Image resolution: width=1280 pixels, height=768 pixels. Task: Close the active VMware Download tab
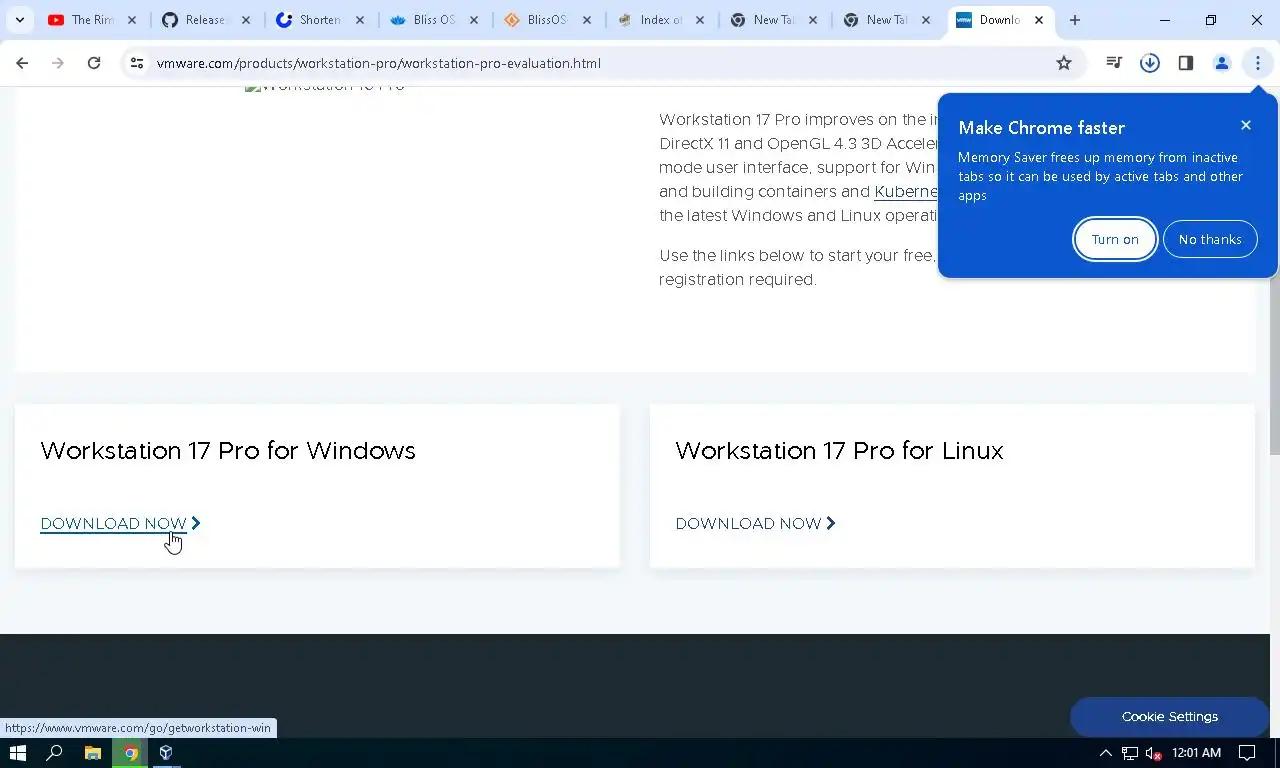tap(1038, 20)
